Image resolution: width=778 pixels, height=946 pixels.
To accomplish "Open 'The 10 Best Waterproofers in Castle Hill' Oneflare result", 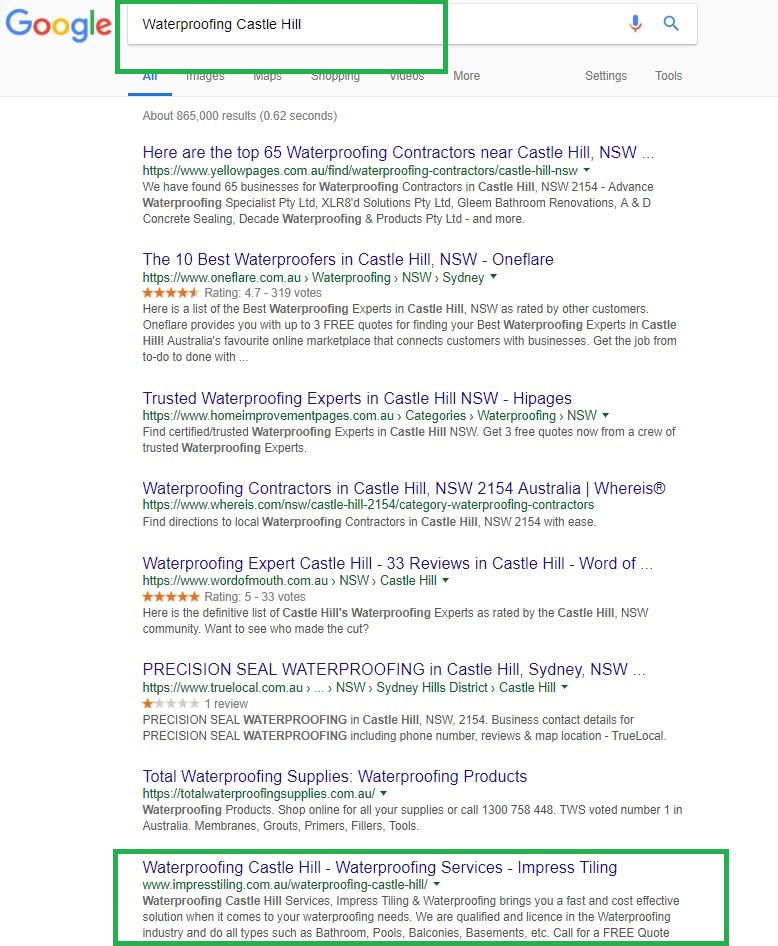I will pyautogui.click(x=348, y=259).
